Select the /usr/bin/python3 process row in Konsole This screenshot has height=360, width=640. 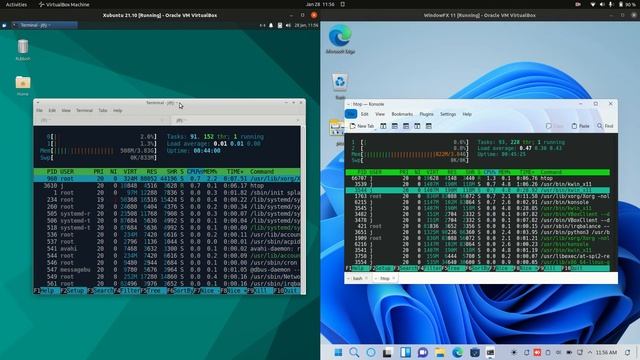pyautogui.click(x=478, y=232)
